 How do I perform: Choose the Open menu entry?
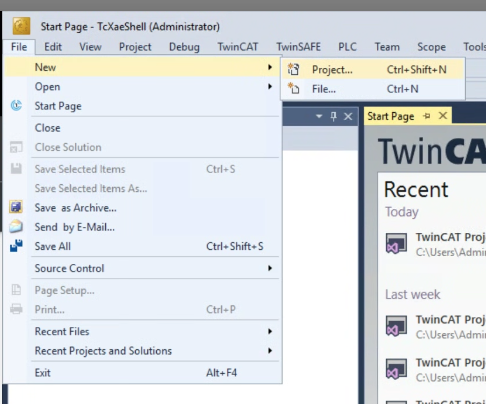pyautogui.click(x=143, y=87)
